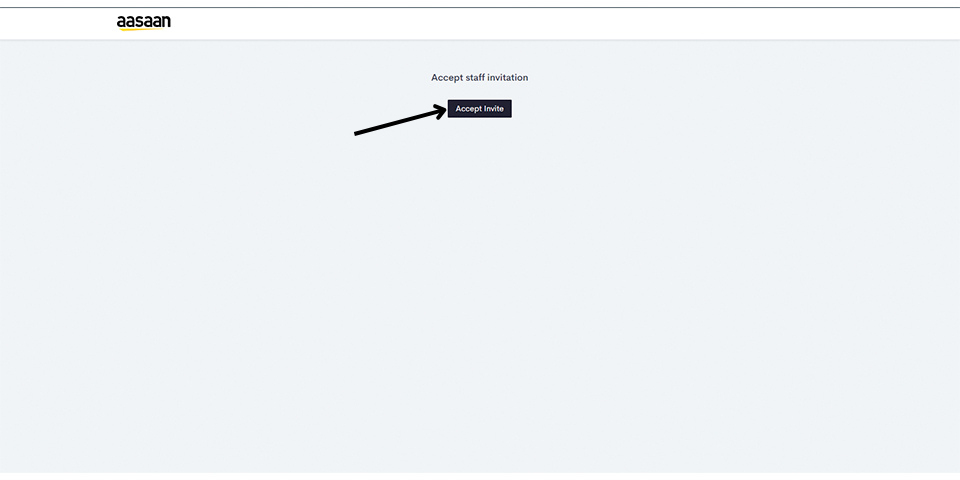Screen dimensions: 960x480
Task: Select the "Accept staff invitation" heading text
Action: (x=479, y=78)
